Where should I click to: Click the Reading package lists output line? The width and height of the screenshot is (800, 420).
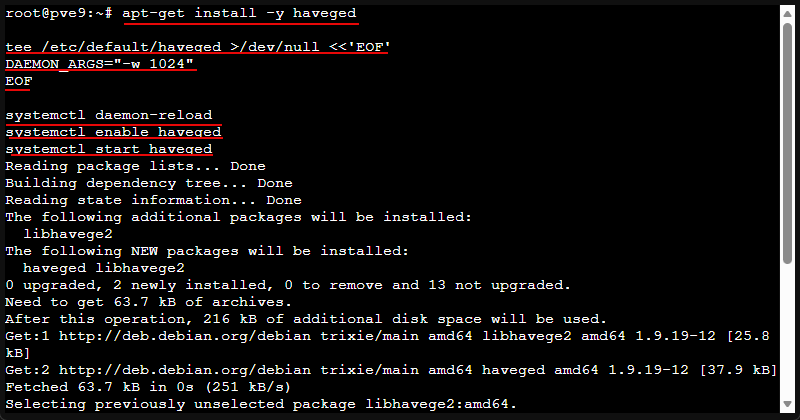135,166
